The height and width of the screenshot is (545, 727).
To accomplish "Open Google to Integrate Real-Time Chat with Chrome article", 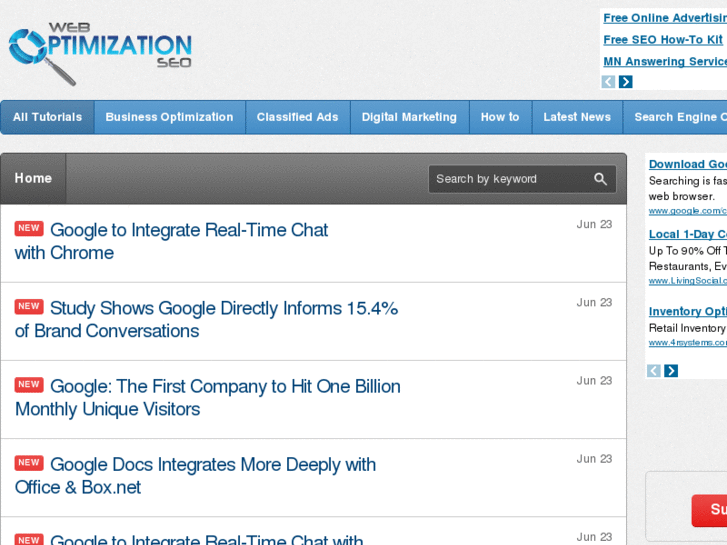I will click(171, 242).
